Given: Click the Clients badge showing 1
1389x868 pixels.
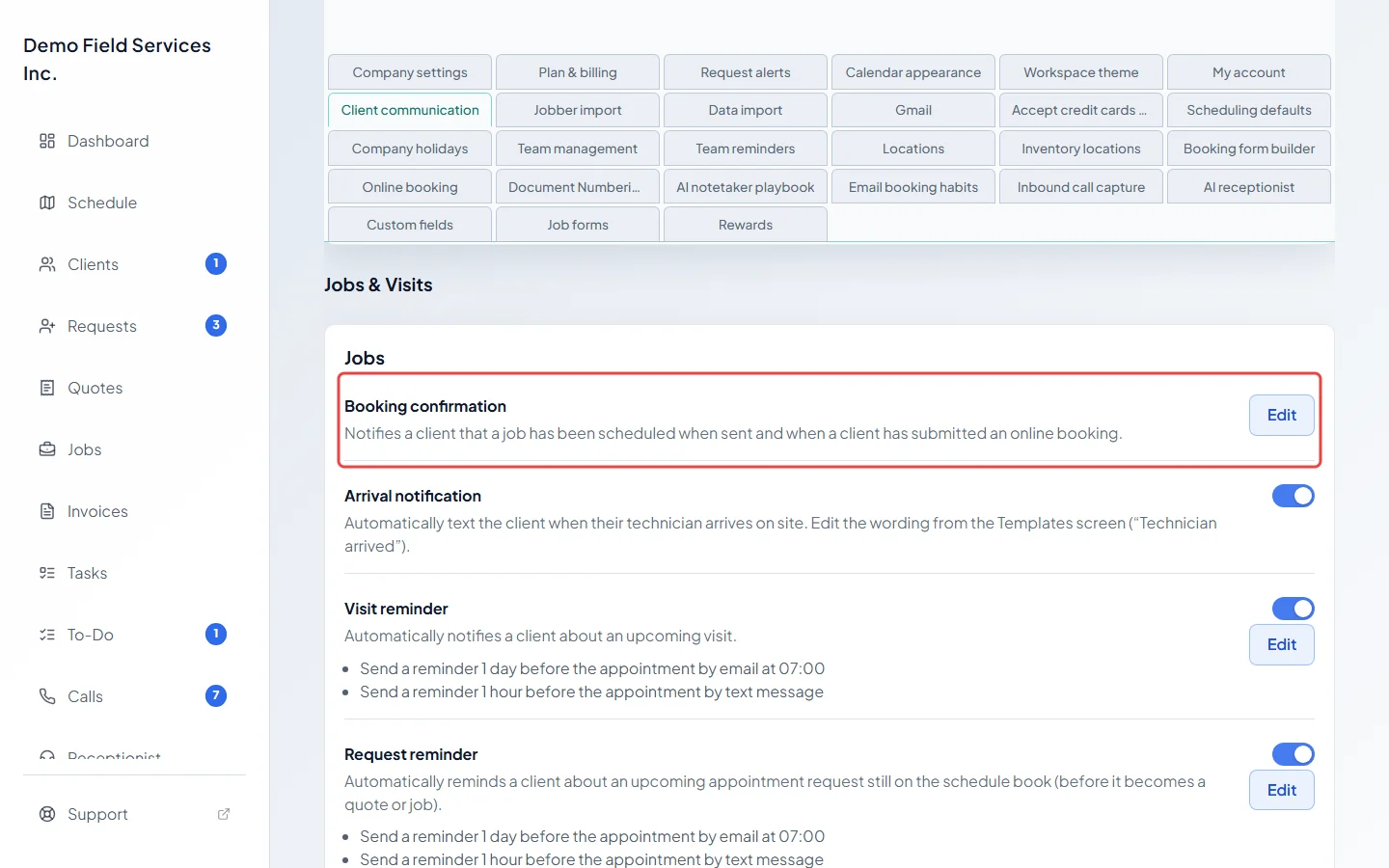Looking at the screenshot, I should 216,263.
